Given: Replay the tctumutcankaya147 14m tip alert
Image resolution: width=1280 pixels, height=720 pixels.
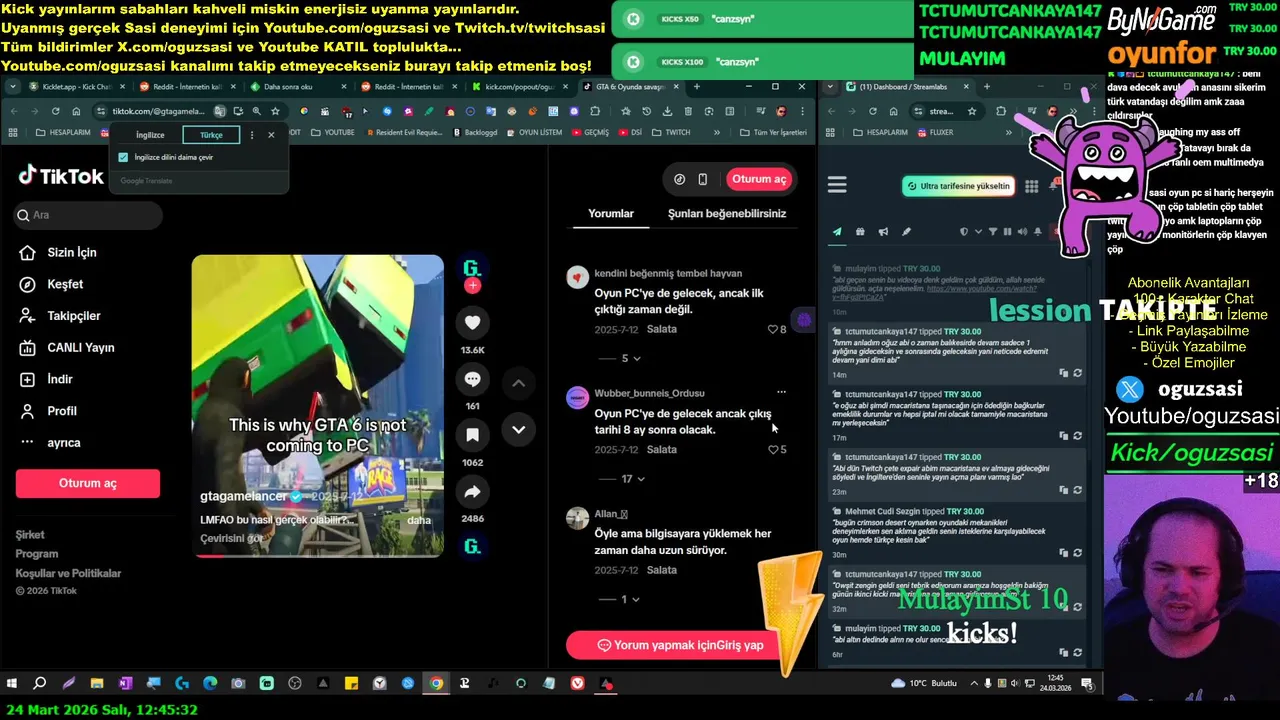Looking at the screenshot, I should click(1077, 373).
